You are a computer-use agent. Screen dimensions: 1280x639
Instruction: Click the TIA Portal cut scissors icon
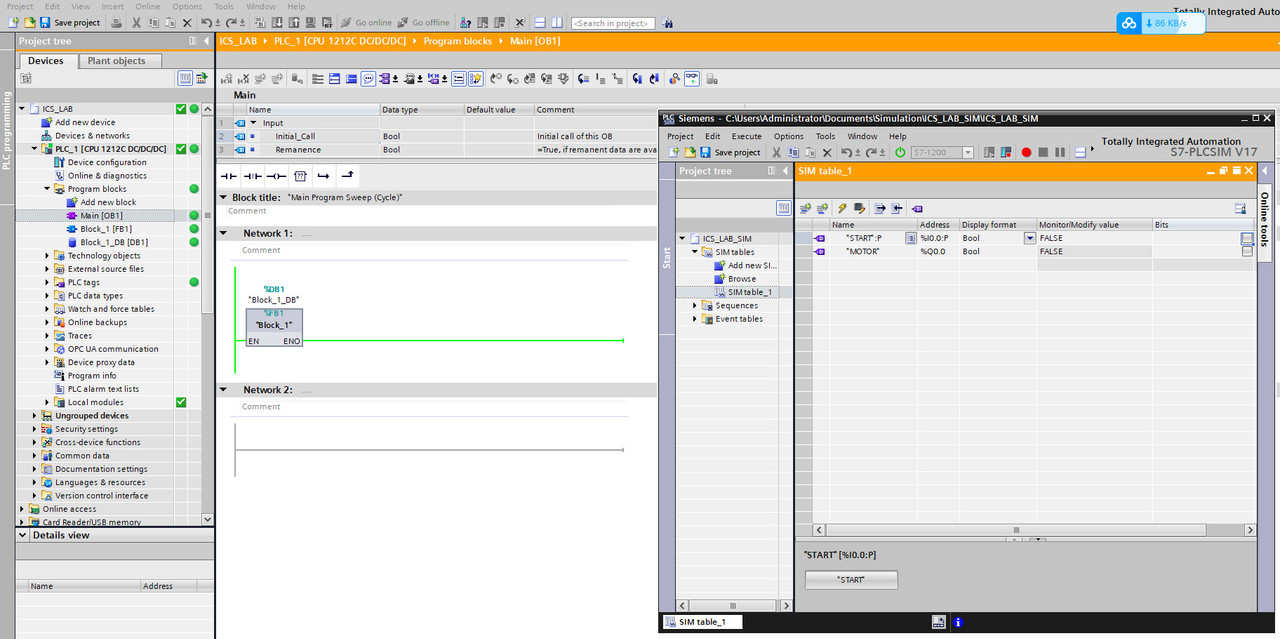click(136, 22)
